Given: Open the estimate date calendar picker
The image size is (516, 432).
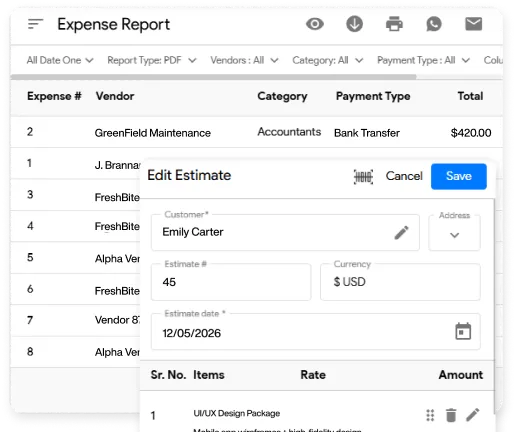Looking at the screenshot, I should (463, 331).
